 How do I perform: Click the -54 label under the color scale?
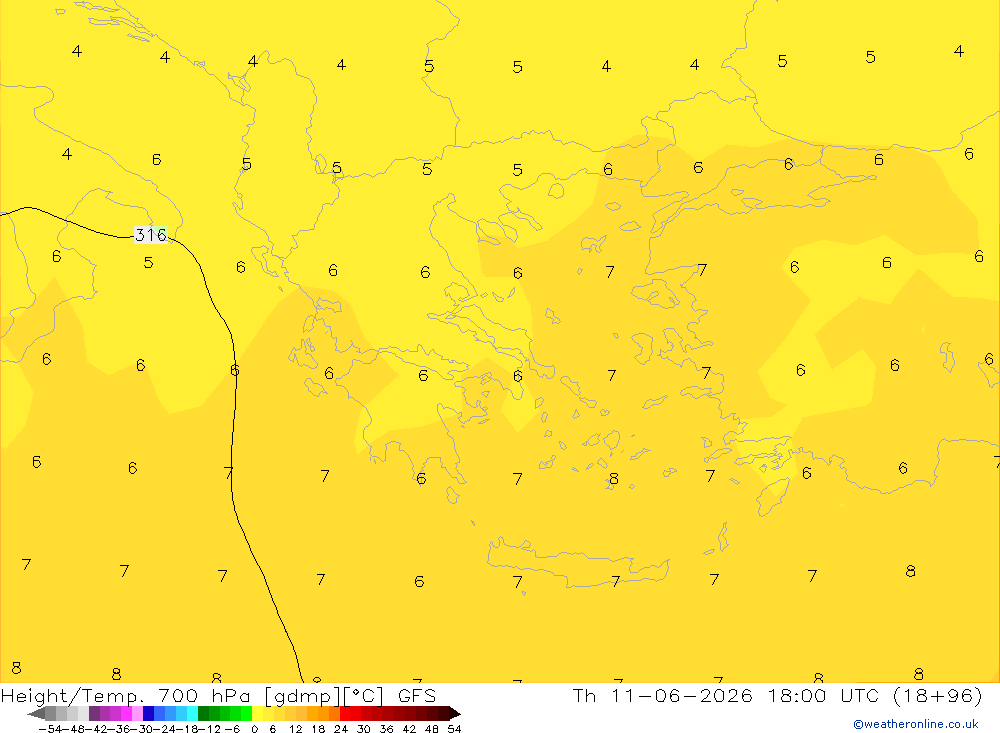tap(50, 729)
